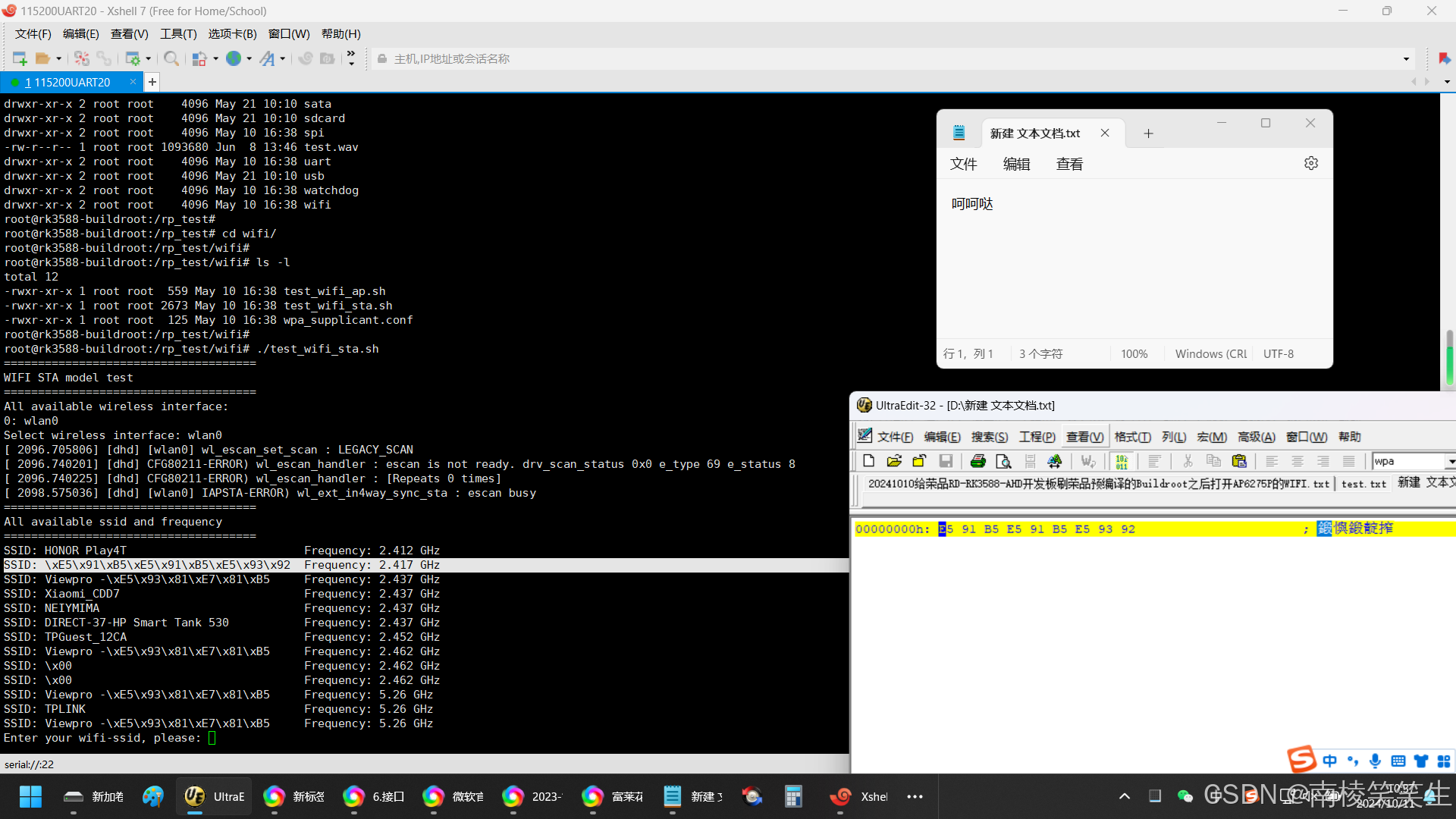Toggle the Sogou IME Chinese/English mode
Screen dimensions: 1456x819
(1330, 761)
